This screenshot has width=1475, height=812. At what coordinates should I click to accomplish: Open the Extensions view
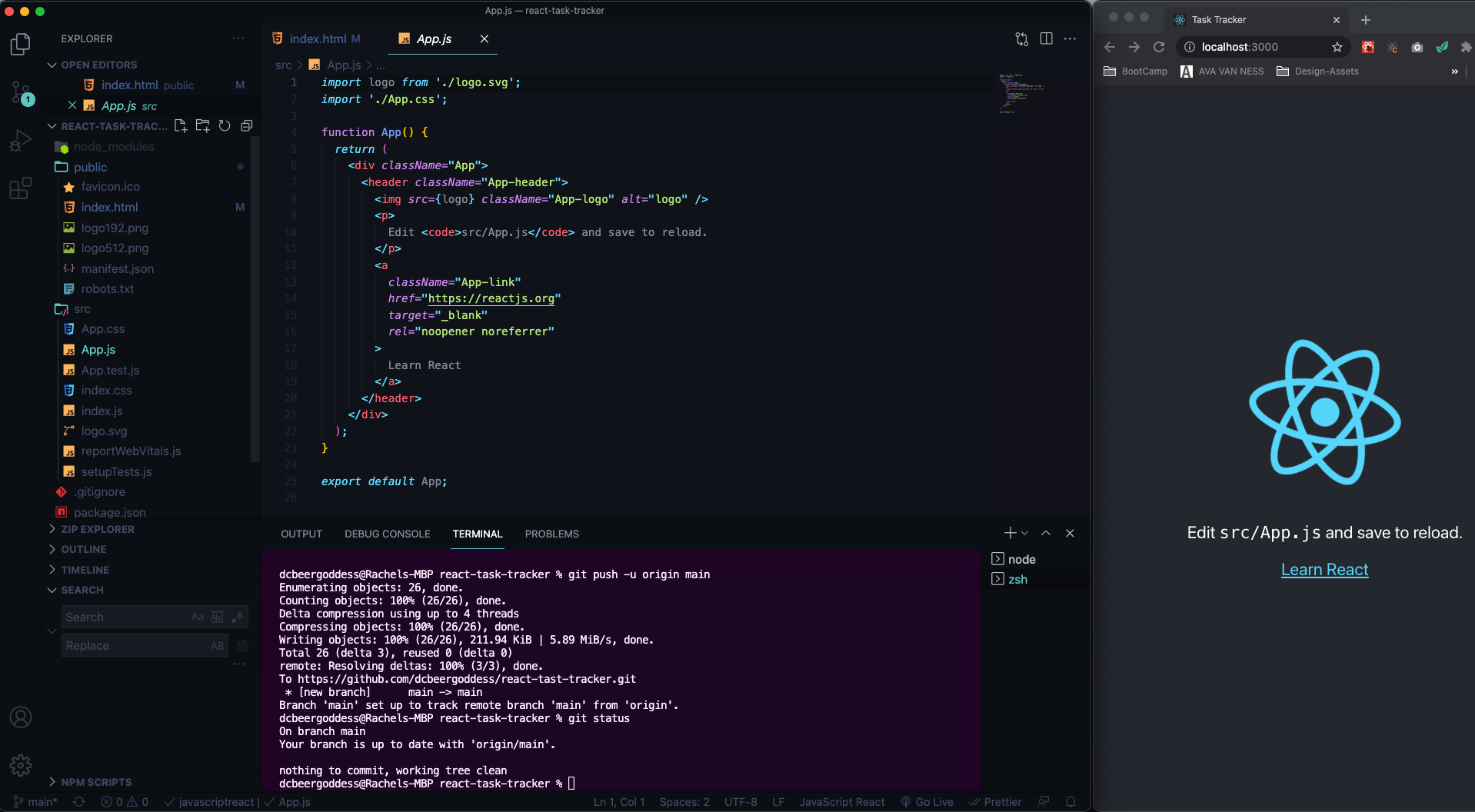tap(21, 188)
